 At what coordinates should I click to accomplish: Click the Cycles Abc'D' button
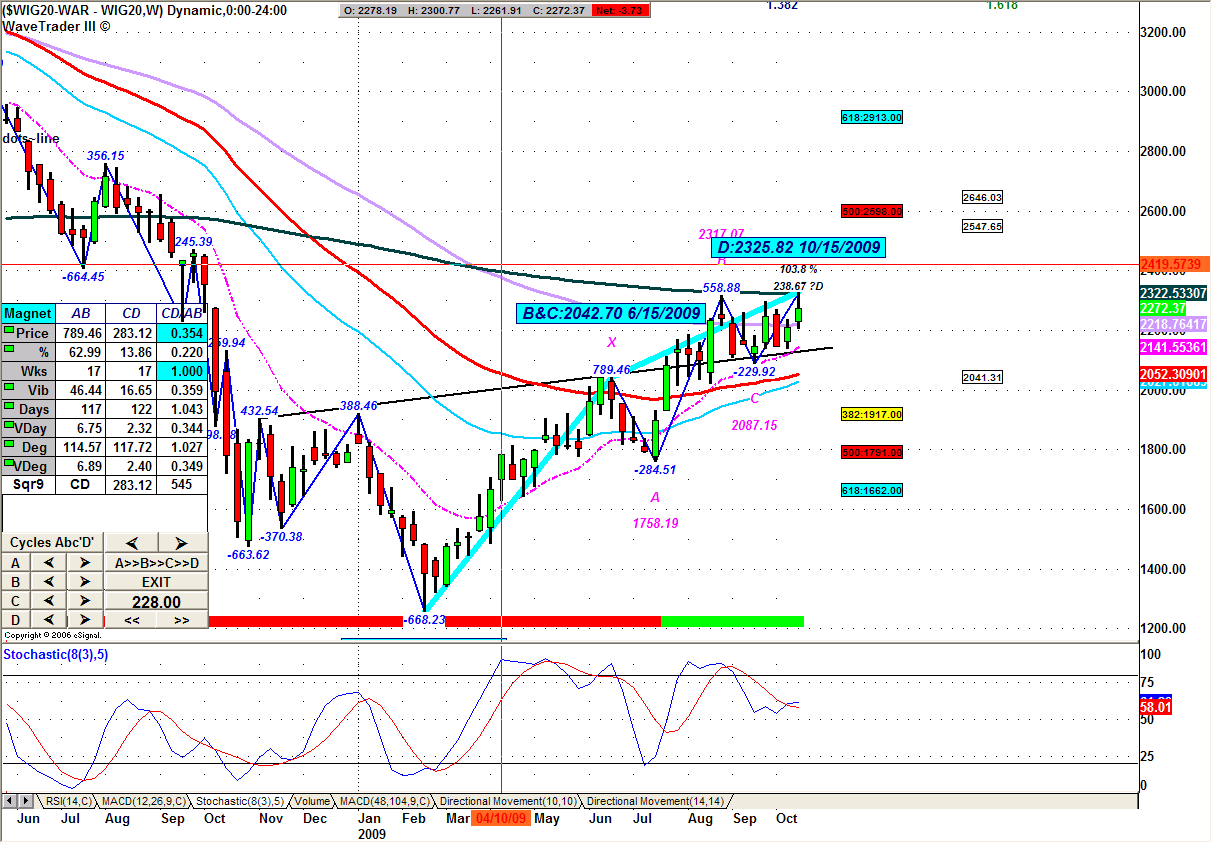point(52,543)
